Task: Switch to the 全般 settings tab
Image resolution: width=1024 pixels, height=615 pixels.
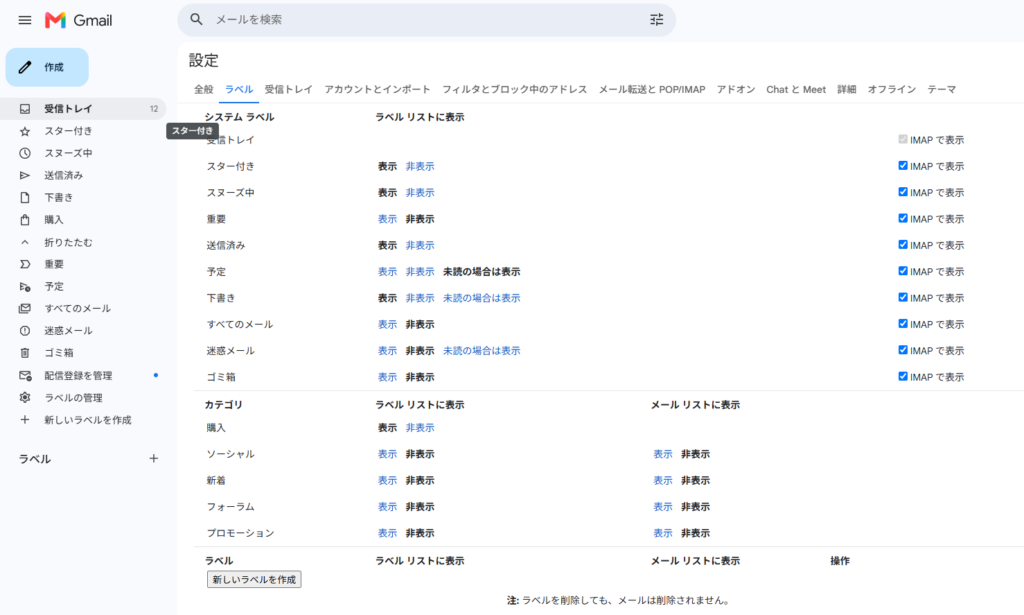Action: (204, 89)
